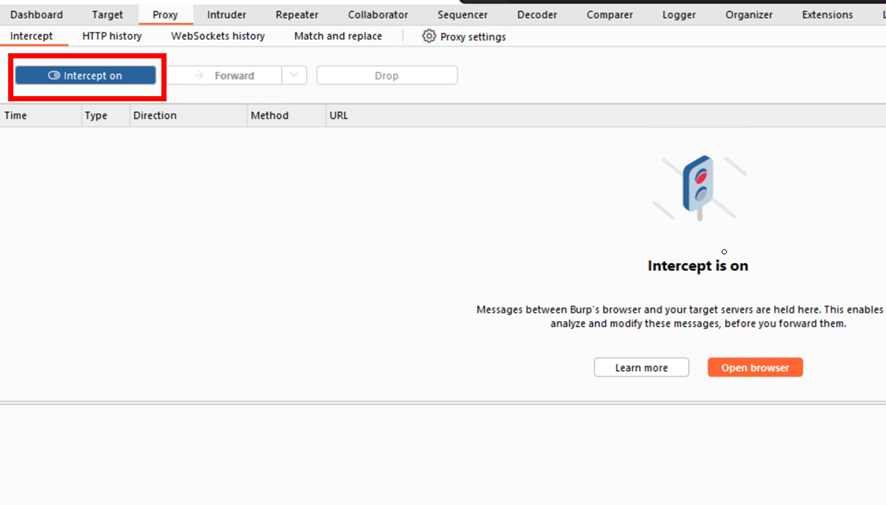
Task: Sort by the Direction column header
Action: pos(188,115)
